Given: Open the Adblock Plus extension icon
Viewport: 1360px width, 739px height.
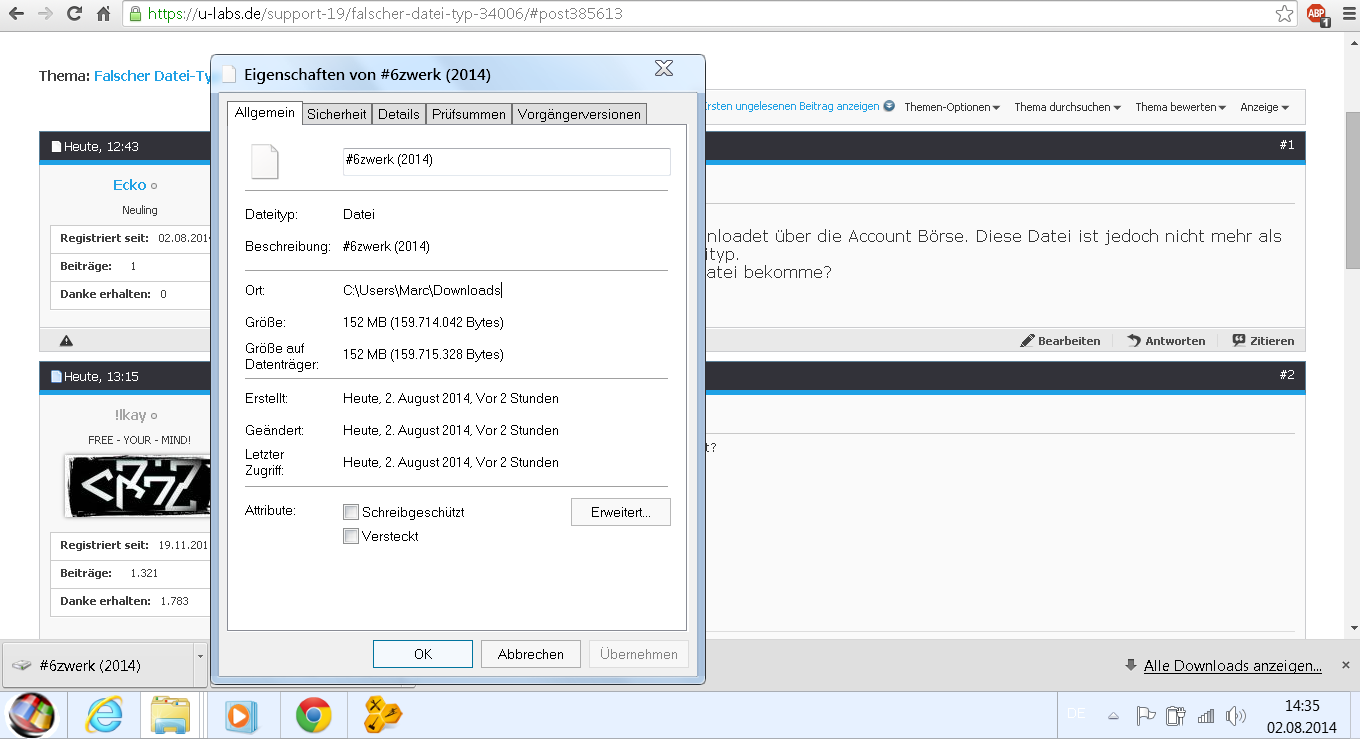Looking at the screenshot, I should [x=1317, y=14].
